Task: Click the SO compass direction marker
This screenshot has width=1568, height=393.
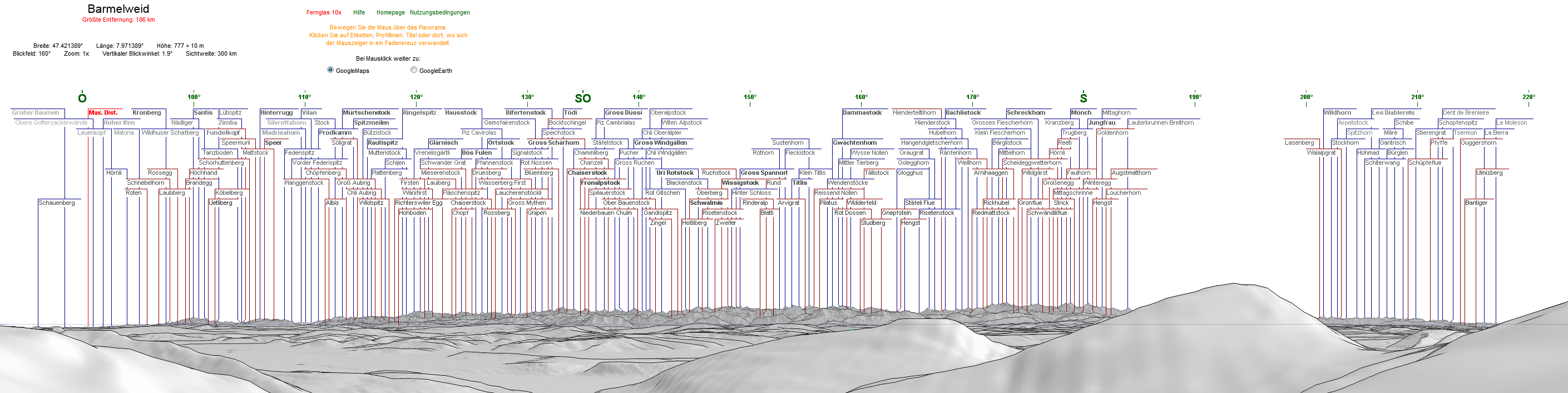Action: (x=582, y=98)
